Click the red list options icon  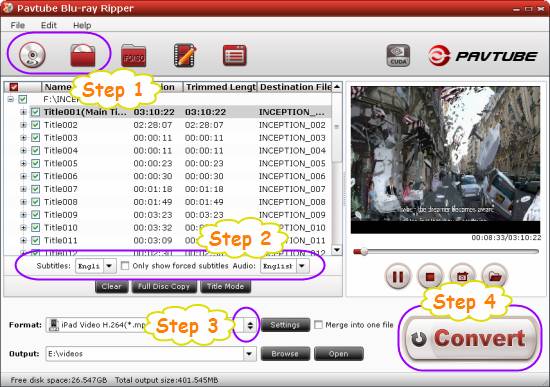235,55
